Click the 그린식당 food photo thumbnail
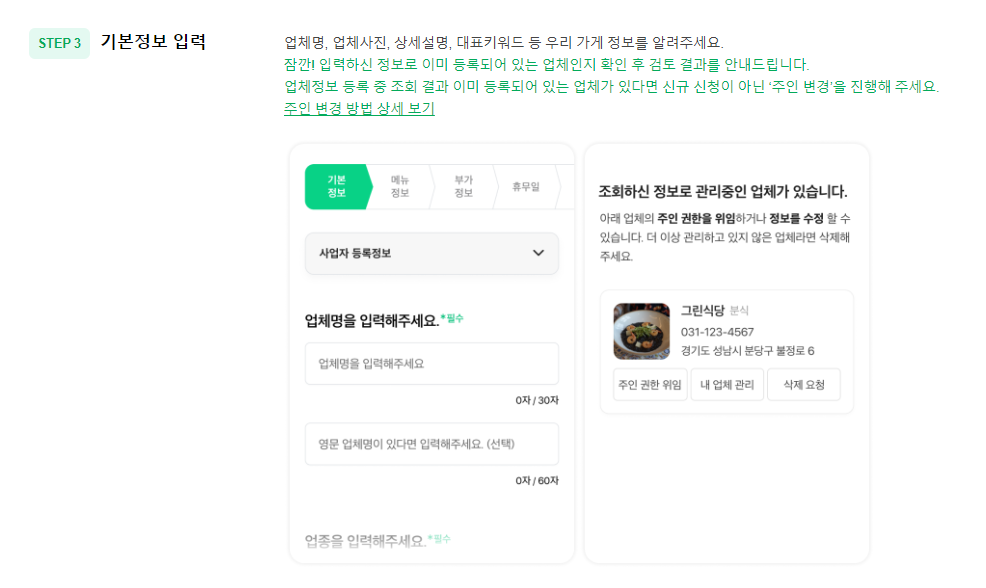The width and height of the screenshot is (986, 588). coord(640,330)
